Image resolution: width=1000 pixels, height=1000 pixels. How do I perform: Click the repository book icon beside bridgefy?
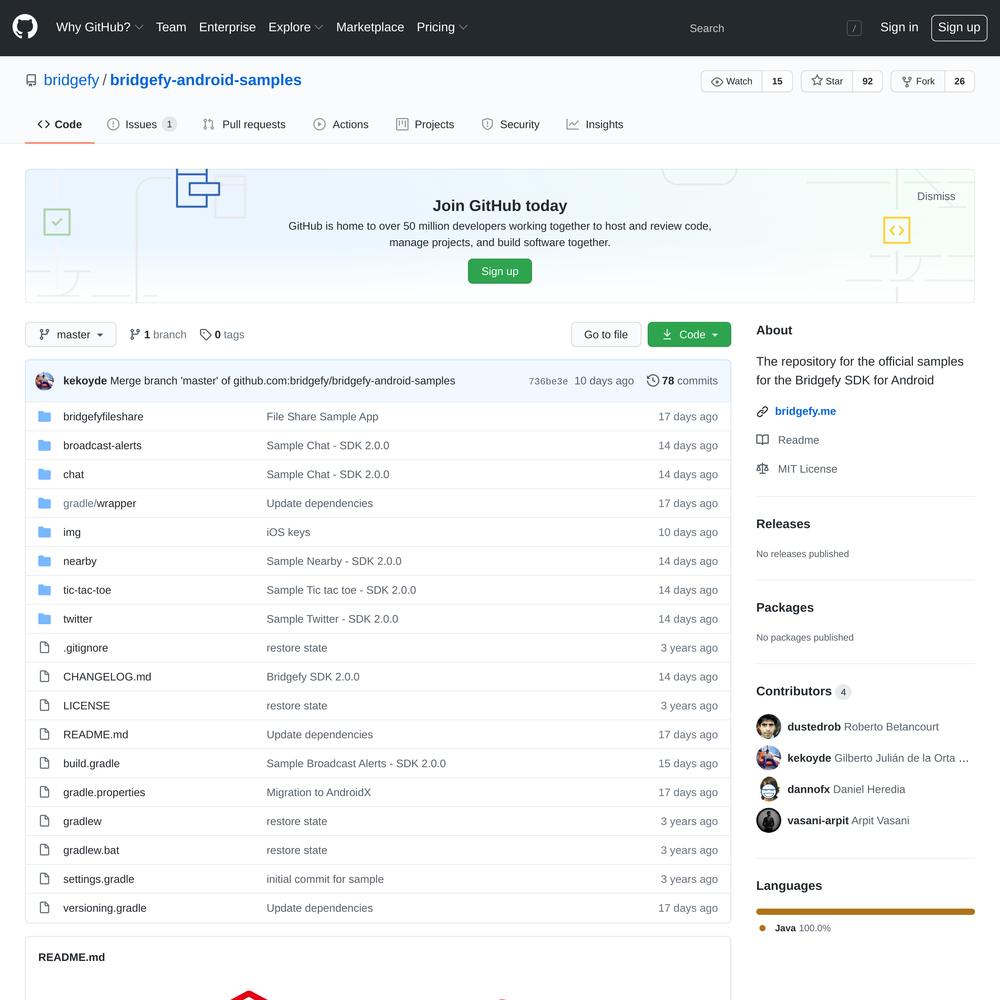31,80
